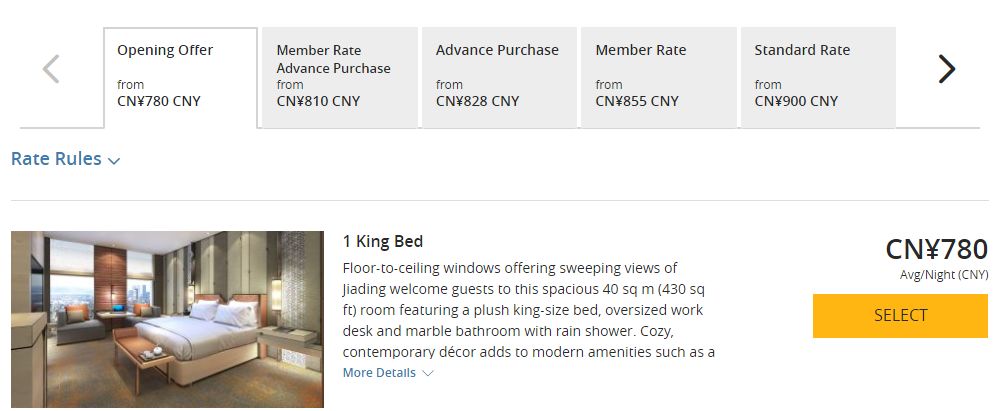Click the next rates right arrow

coord(946,69)
